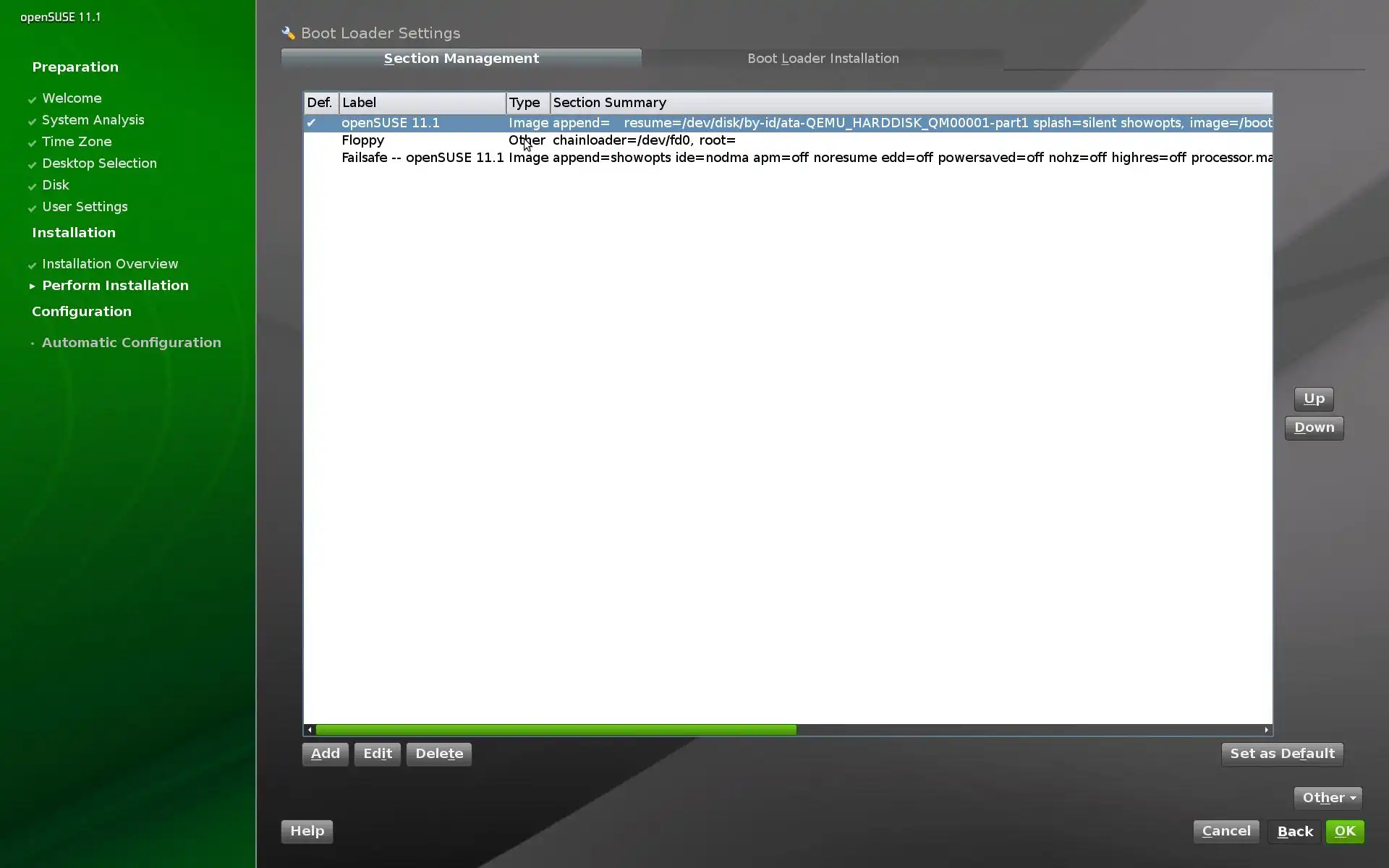Click the right scroll arrow of horizontal scrollbar
Screen dimensions: 1389x868
click(x=1266, y=730)
